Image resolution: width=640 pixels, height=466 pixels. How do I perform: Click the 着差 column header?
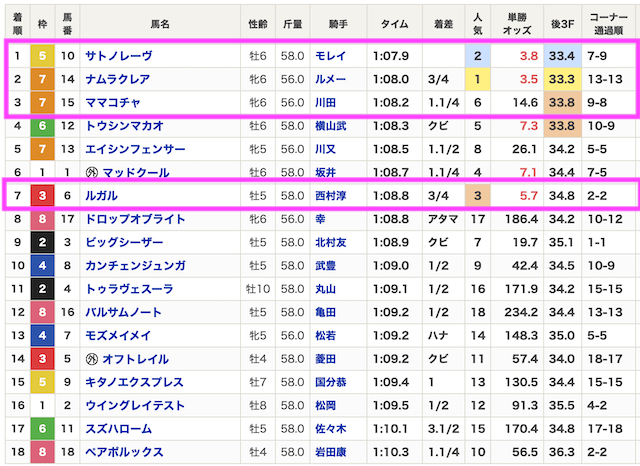tap(443, 24)
